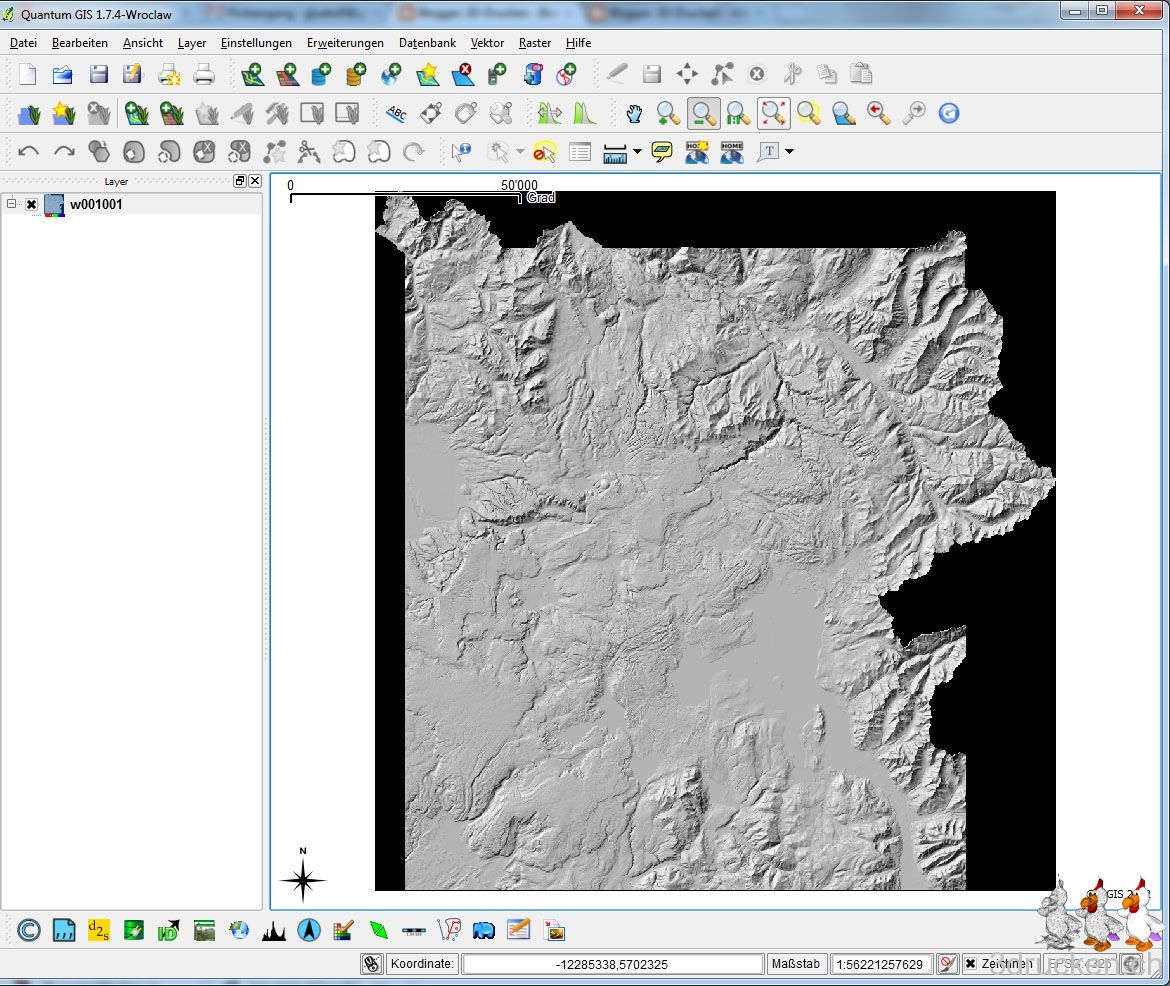The height and width of the screenshot is (986, 1170).
Task: Click the North Arrow plugin icon
Action: tap(309, 930)
